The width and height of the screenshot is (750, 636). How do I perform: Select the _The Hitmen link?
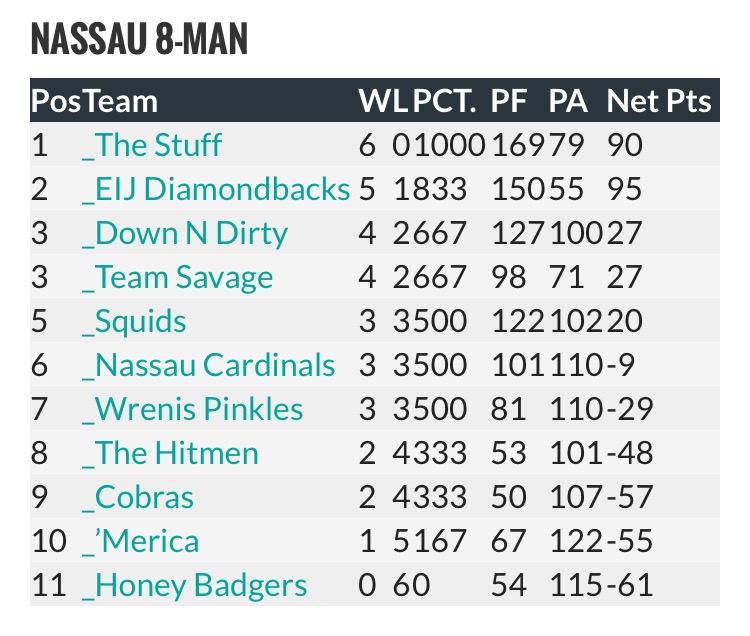coord(170,453)
